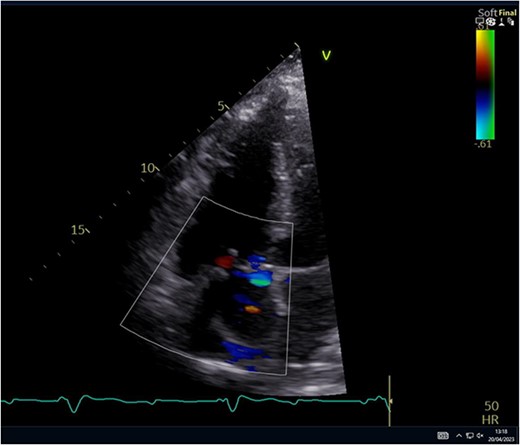
Task: Click the ECG trace time cursor marker
Action: [x=389, y=401]
